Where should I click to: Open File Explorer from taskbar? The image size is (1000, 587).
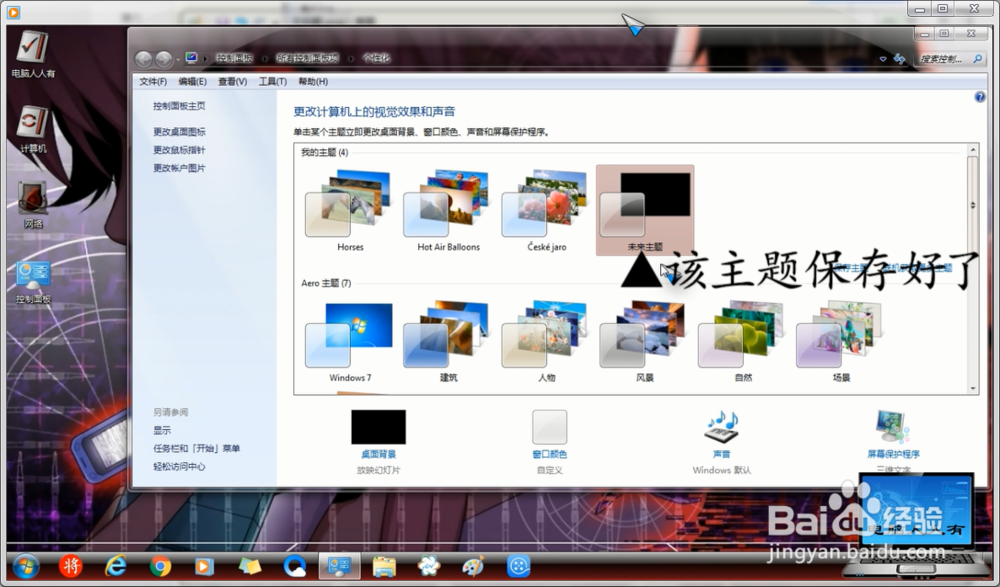point(384,566)
